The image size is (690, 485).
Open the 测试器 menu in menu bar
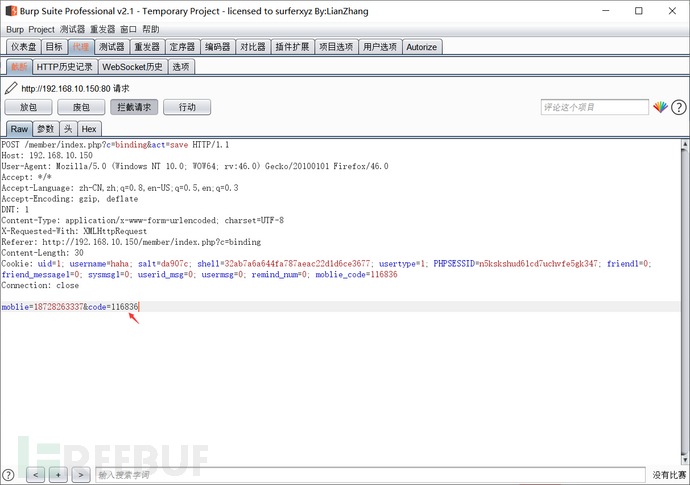[x=72, y=29]
